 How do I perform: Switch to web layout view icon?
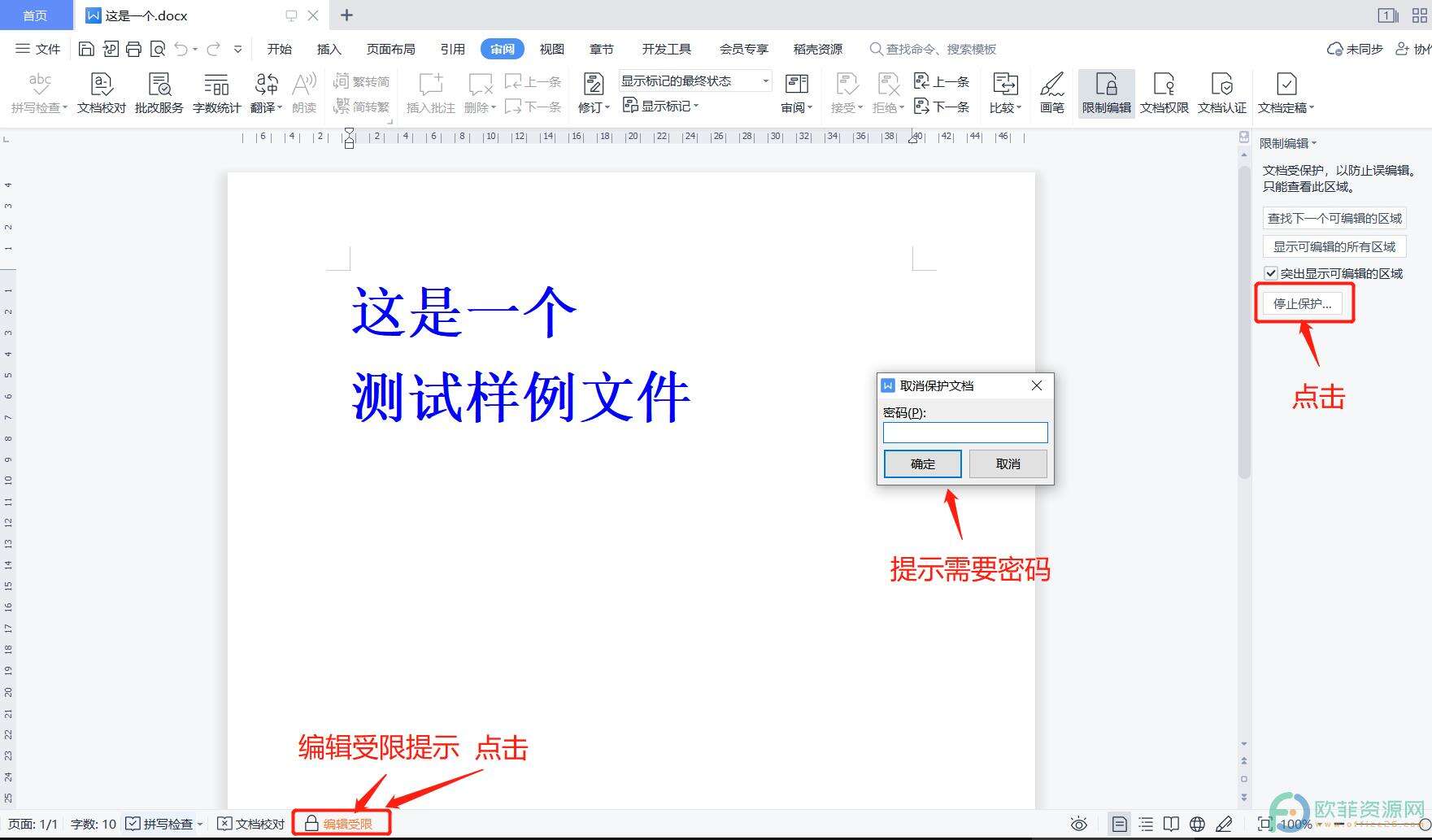click(1197, 824)
